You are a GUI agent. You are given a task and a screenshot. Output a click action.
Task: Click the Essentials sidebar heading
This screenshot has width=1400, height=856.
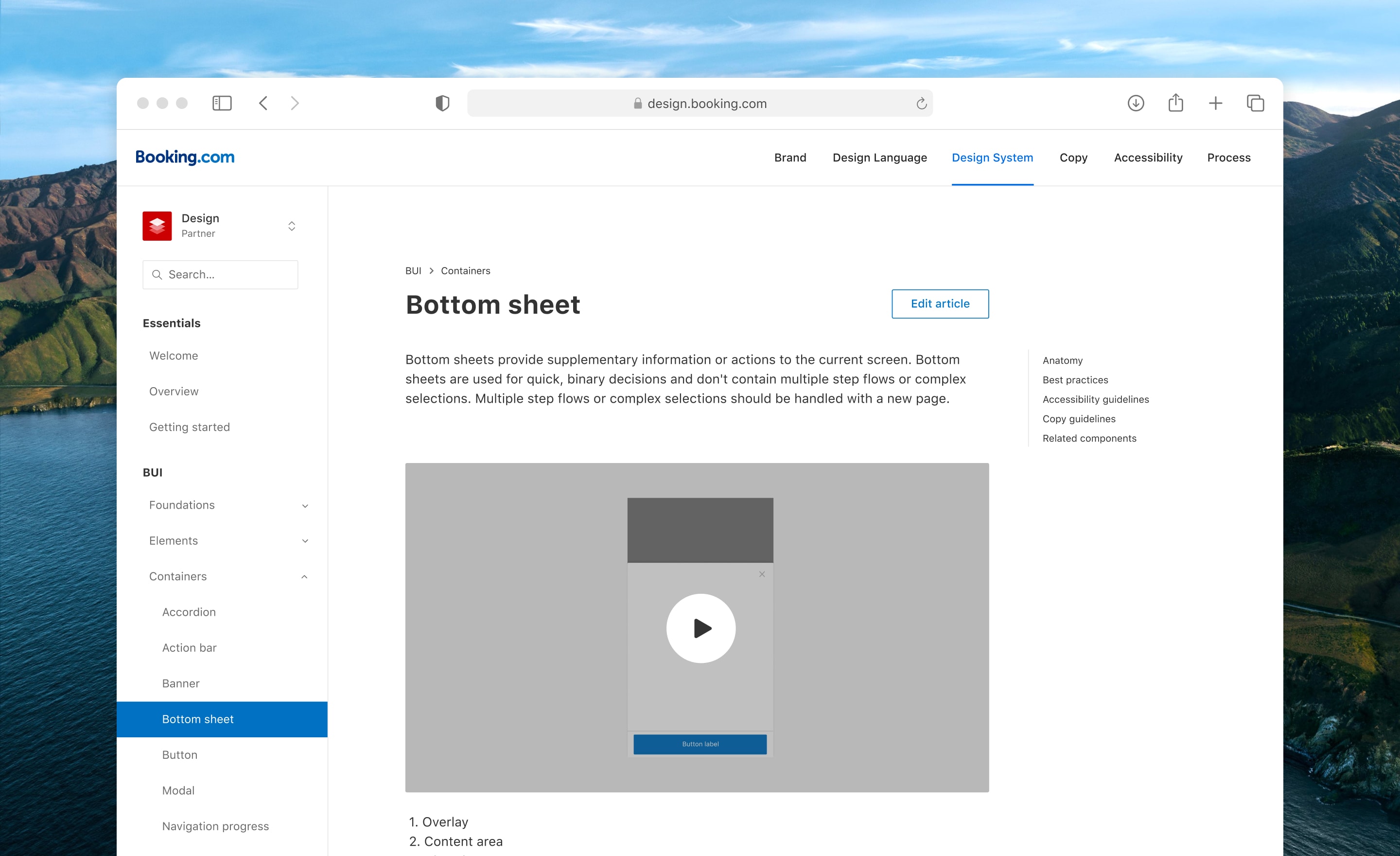coord(172,323)
